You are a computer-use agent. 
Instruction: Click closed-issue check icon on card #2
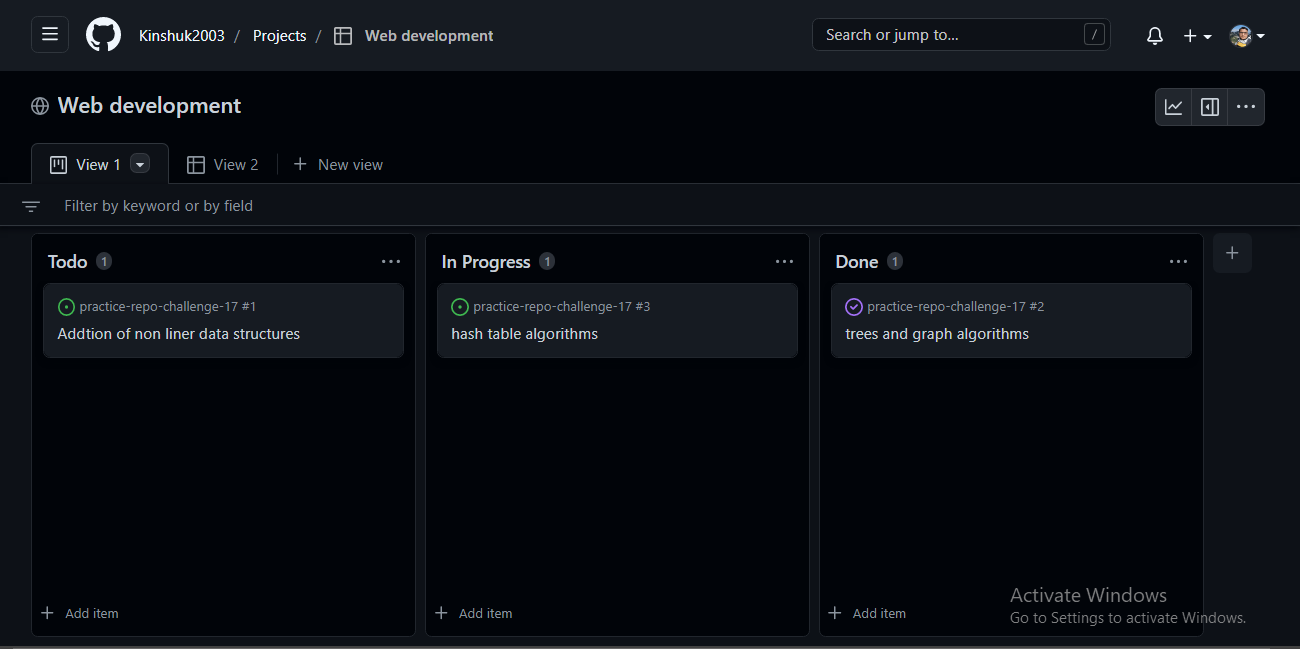tap(854, 307)
